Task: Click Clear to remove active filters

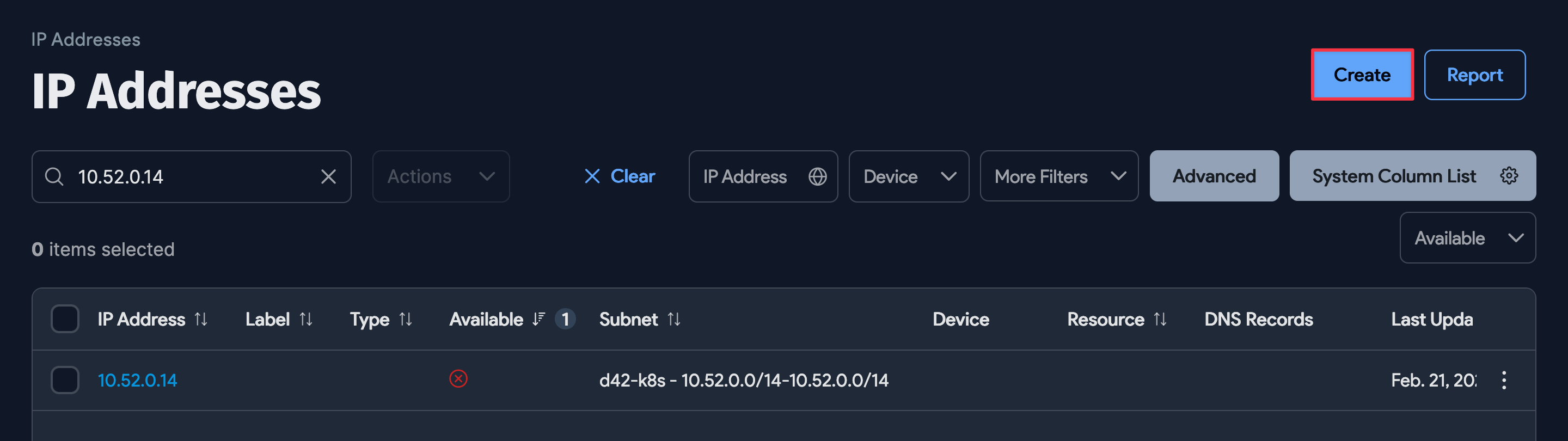Action: click(619, 176)
